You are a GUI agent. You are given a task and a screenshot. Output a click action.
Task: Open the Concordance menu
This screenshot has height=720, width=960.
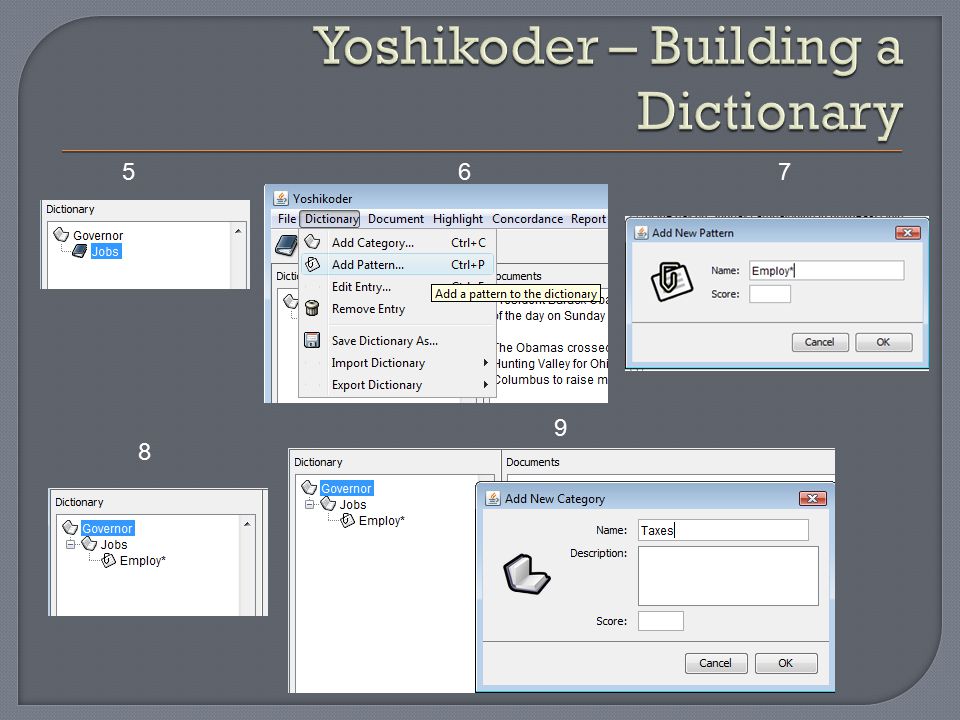[x=527, y=219]
